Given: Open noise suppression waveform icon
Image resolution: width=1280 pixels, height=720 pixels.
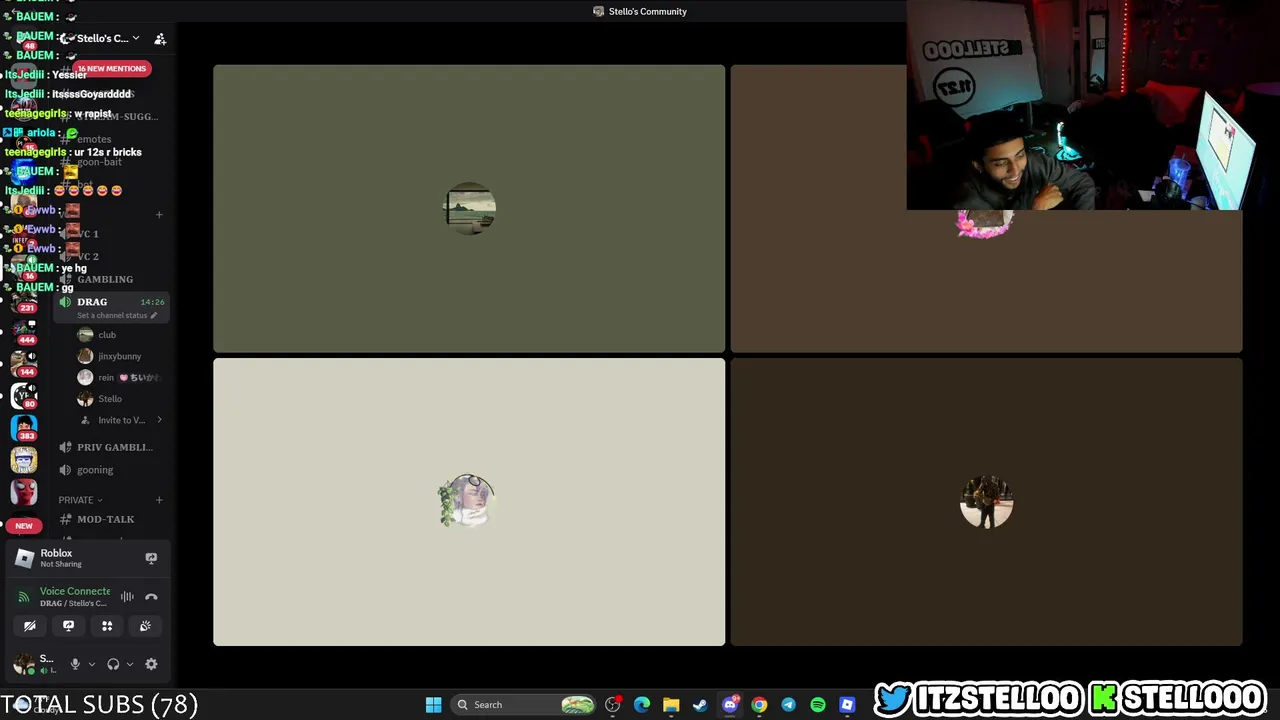Looking at the screenshot, I should coord(127,597).
